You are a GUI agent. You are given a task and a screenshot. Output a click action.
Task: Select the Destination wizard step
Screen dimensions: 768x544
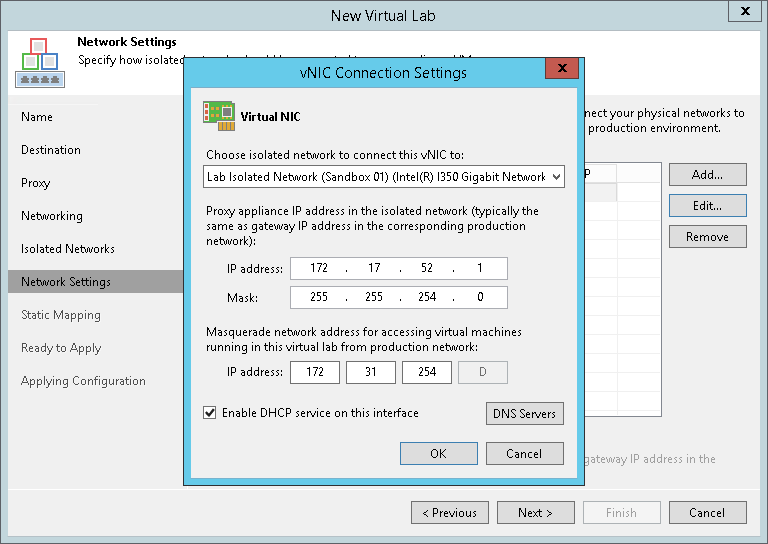[51, 150]
